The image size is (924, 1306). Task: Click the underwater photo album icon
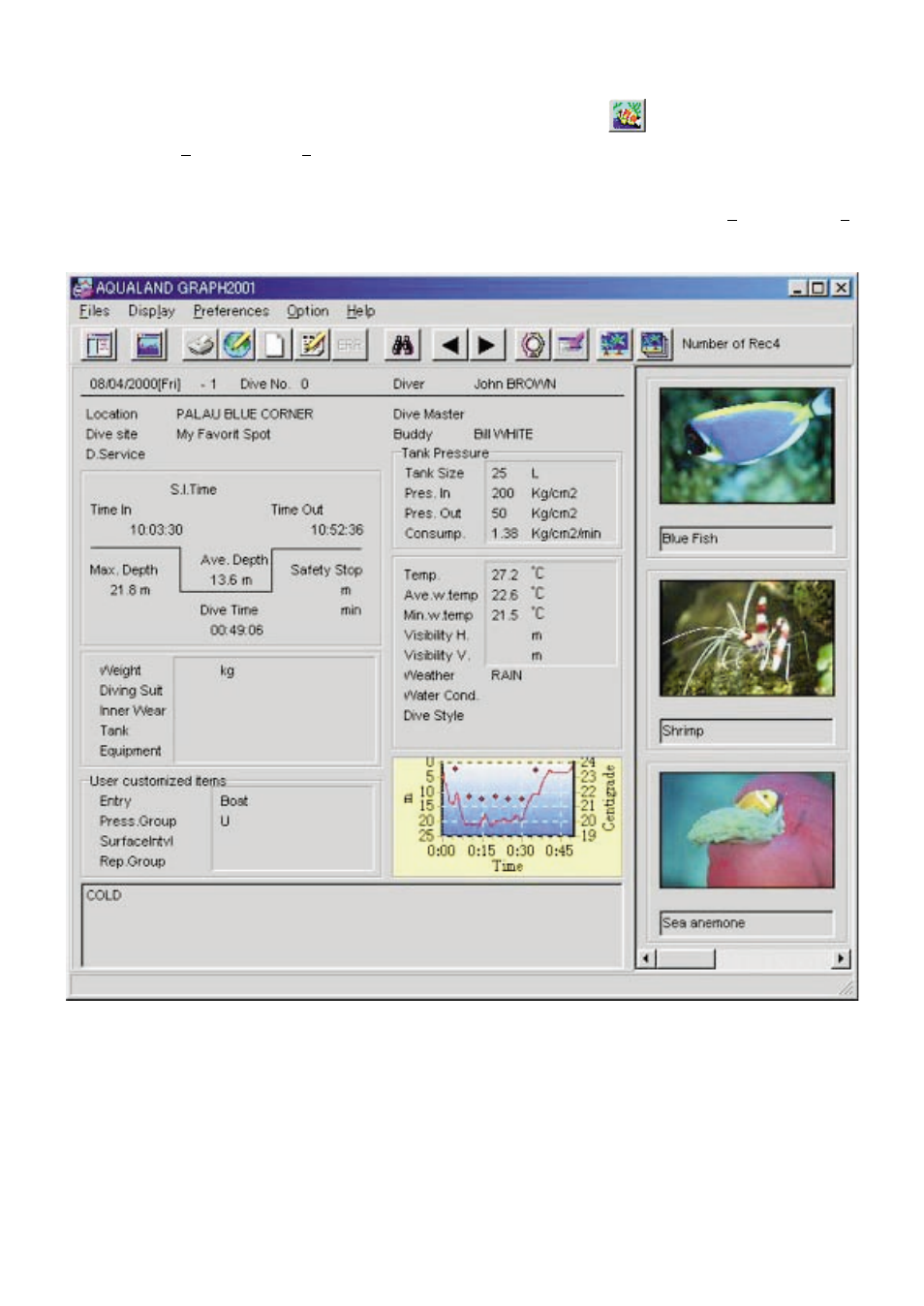[x=614, y=345]
